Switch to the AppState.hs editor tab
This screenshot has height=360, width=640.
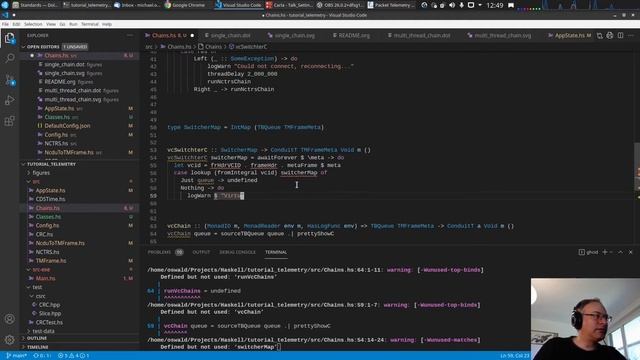[x=569, y=36]
